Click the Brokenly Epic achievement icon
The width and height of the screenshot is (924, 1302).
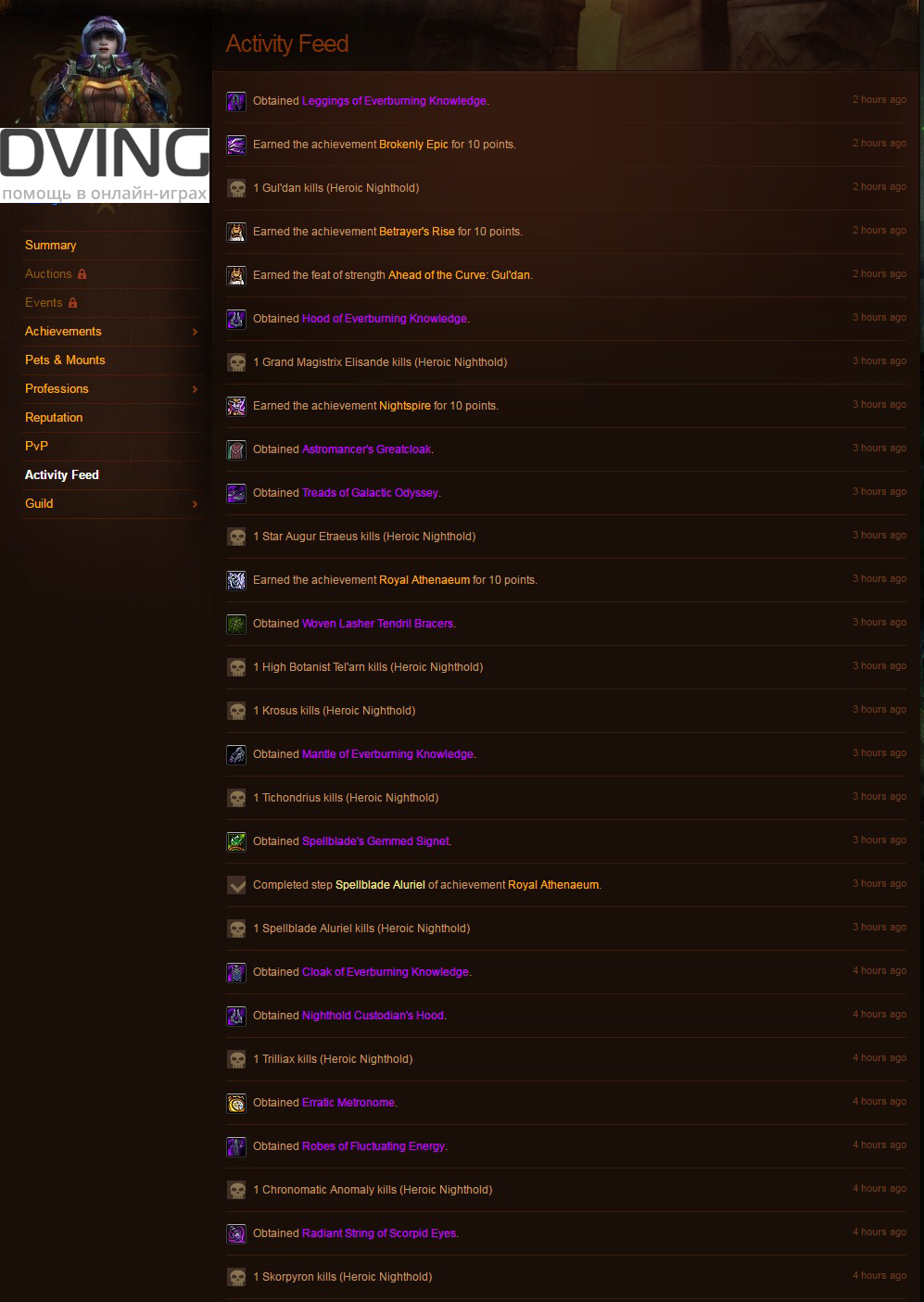pos(236,145)
